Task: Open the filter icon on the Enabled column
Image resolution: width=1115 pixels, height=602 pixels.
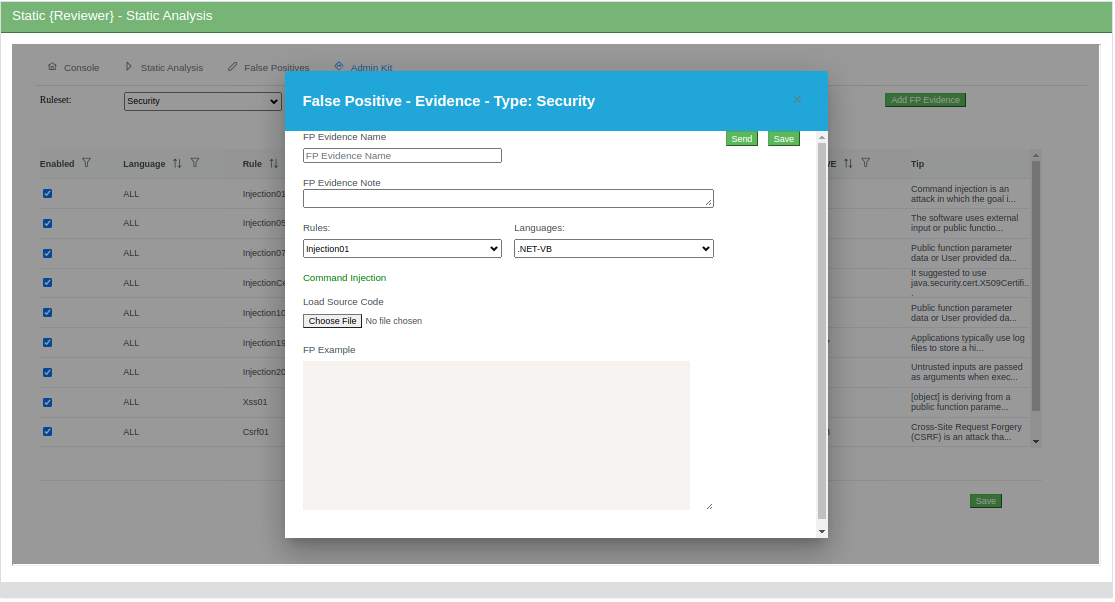Action: pyautogui.click(x=88, y=163)
